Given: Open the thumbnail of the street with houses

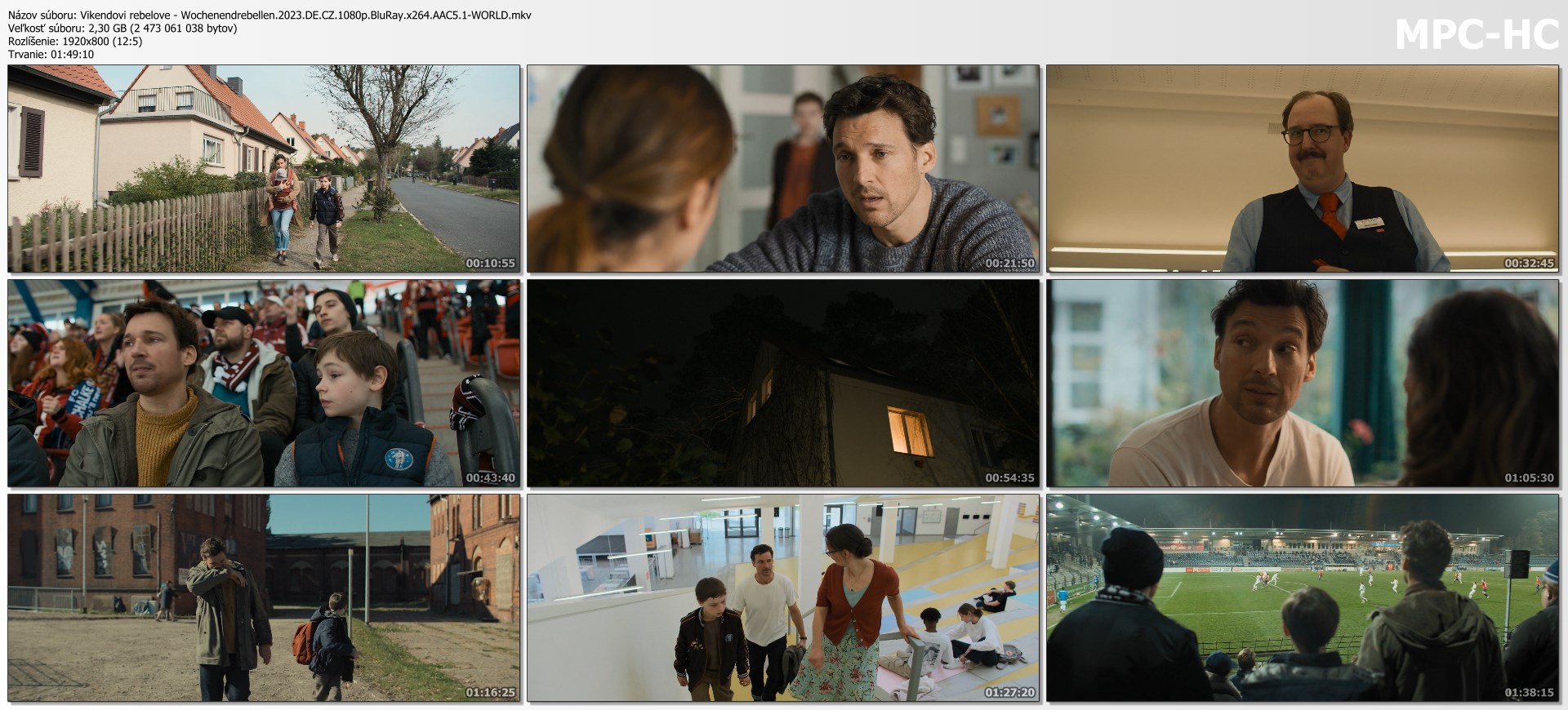Looking at the screenshot, I should pyautogui.click(x=264, y=168).
